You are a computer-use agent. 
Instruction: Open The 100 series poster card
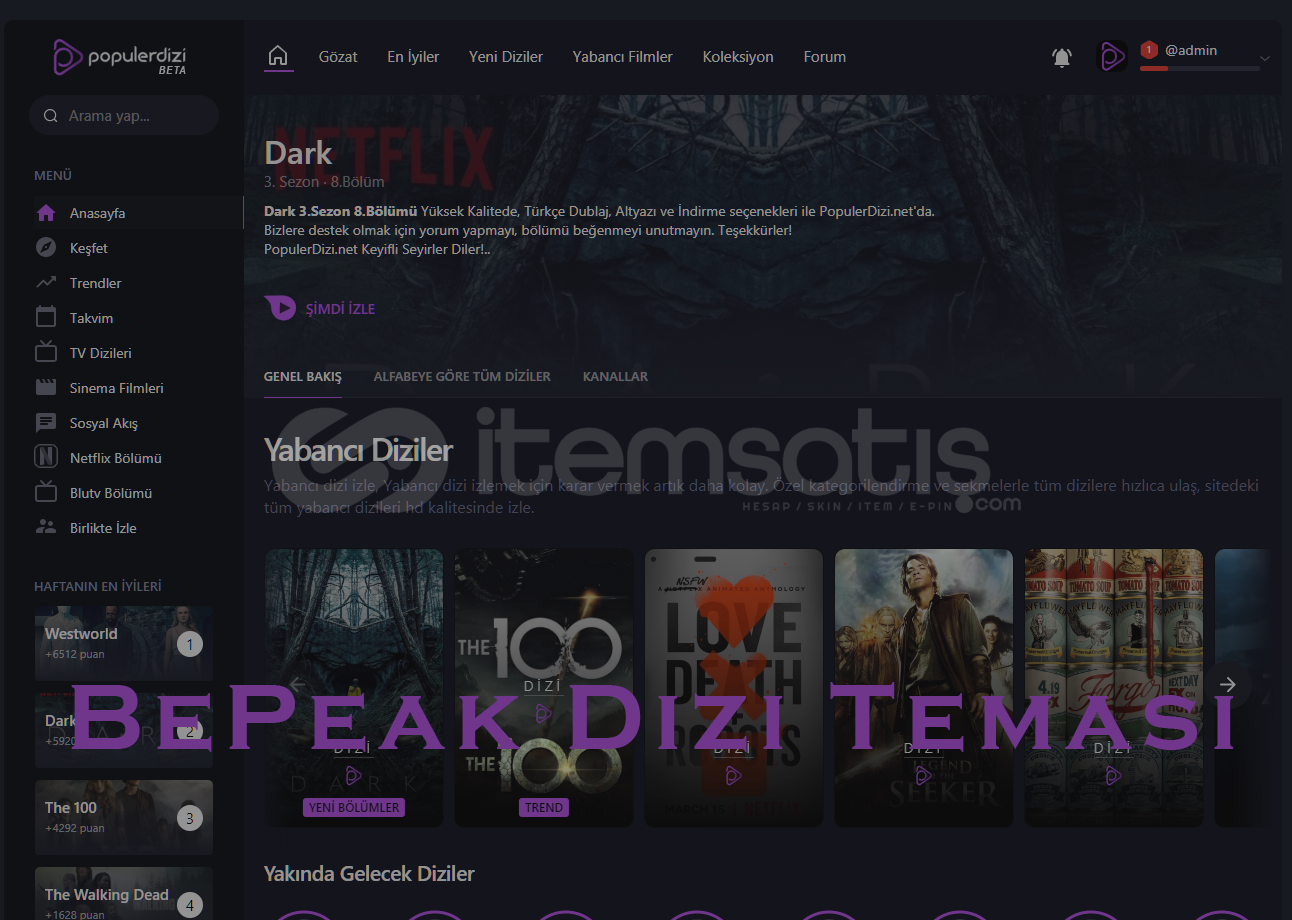click(x=544, y=688)
